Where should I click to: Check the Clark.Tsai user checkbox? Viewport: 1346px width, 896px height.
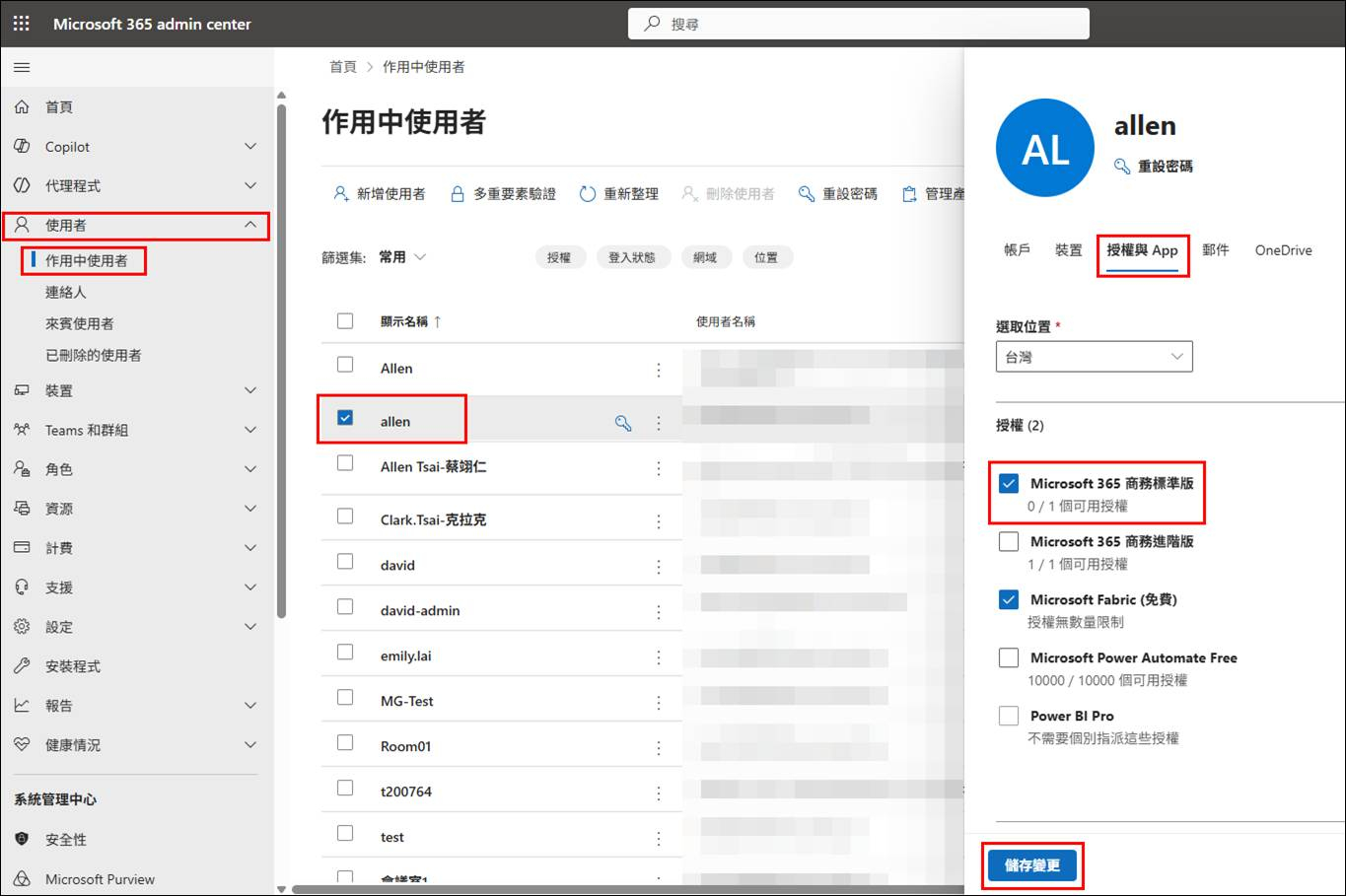pos(345,516)
